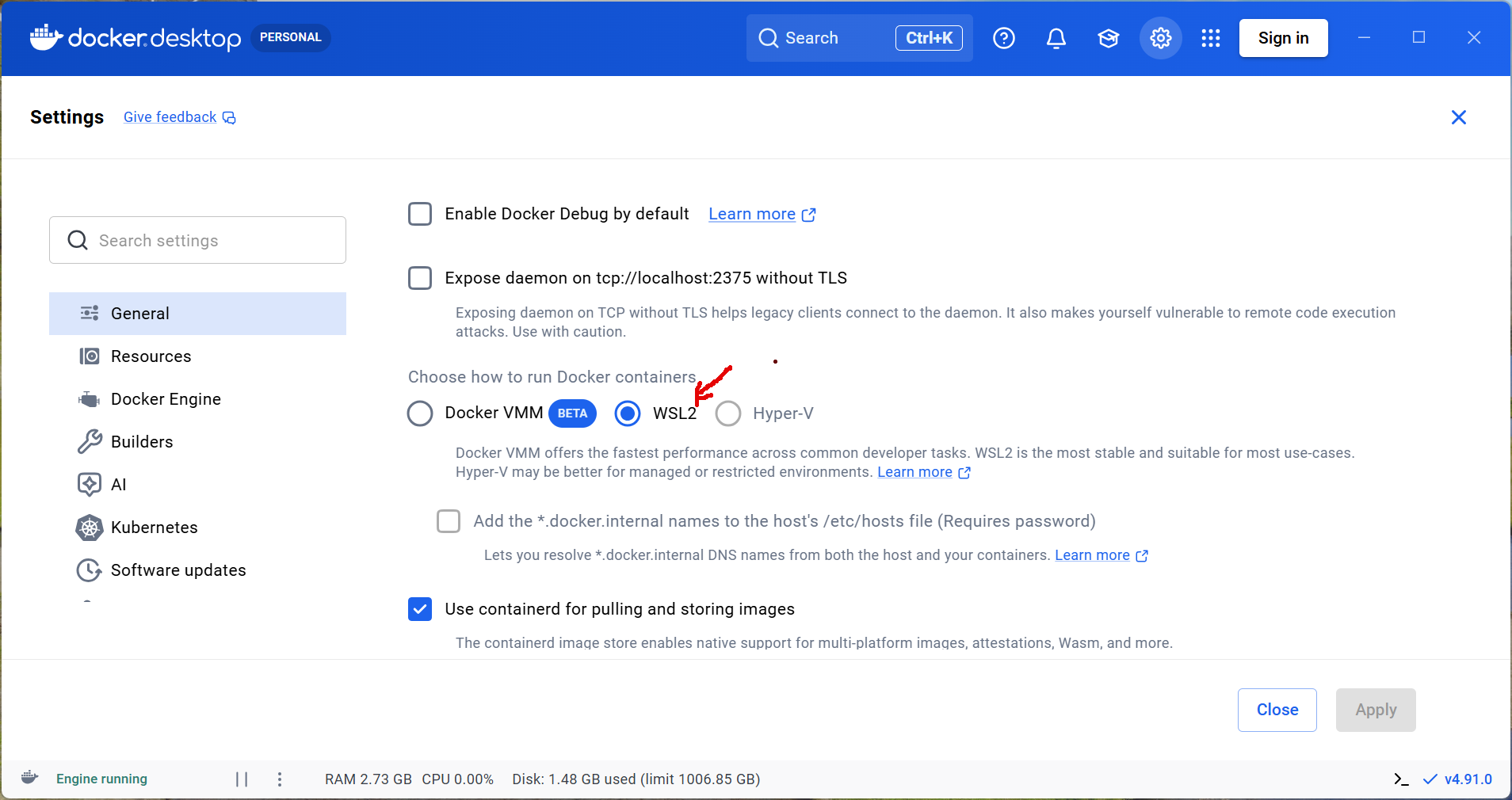
Task: Click the pause engine icon in status bar
Action: click(x=242, y=779)
